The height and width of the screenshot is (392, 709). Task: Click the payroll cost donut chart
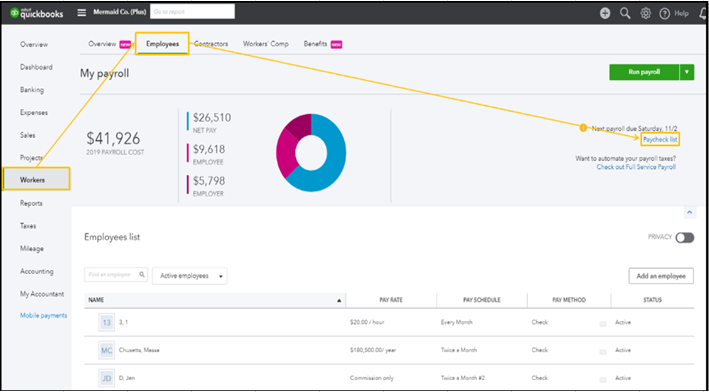pyautogui.click(x=311, y=153)
